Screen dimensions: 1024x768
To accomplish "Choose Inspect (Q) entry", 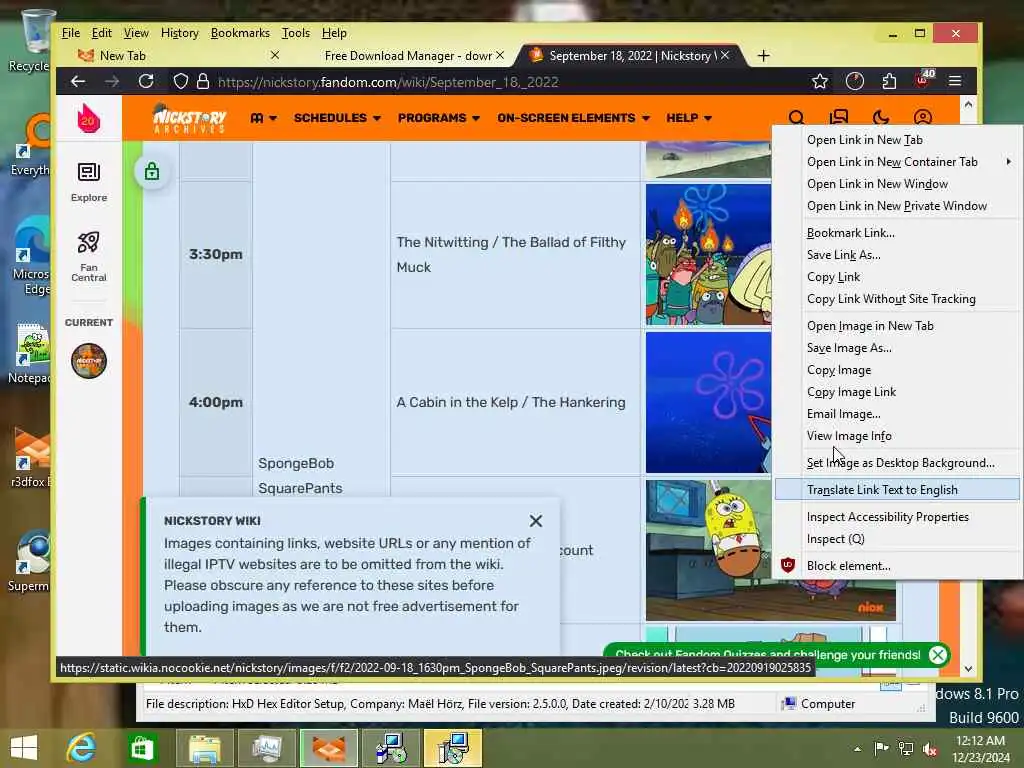I will coord(899,539).
